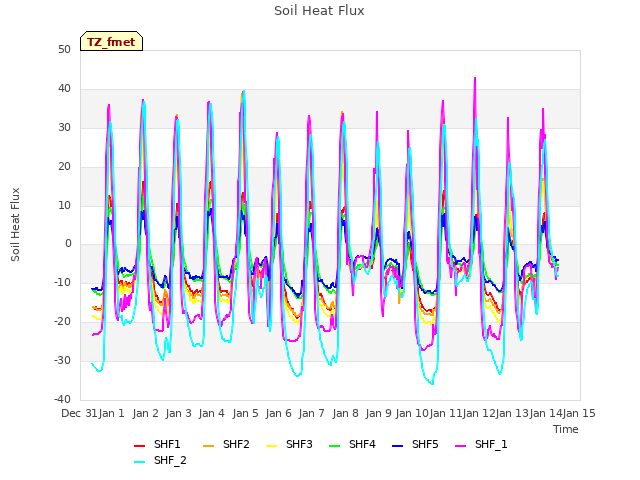The height and width of the screenshot is (480, 640).
Task: Click the Jan 7 x-axis label
Action: (311, 413)
